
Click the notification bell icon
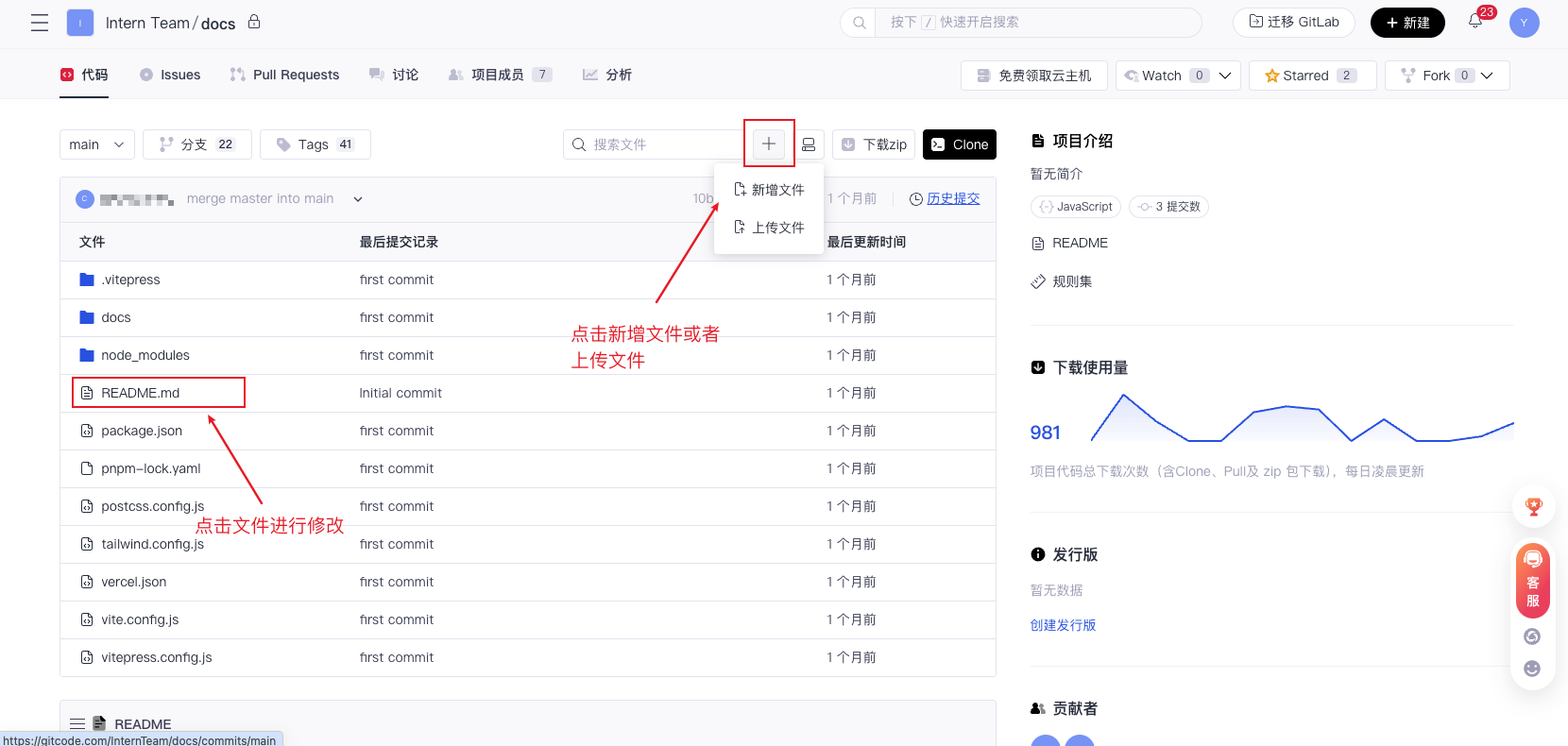[1474, 22]
